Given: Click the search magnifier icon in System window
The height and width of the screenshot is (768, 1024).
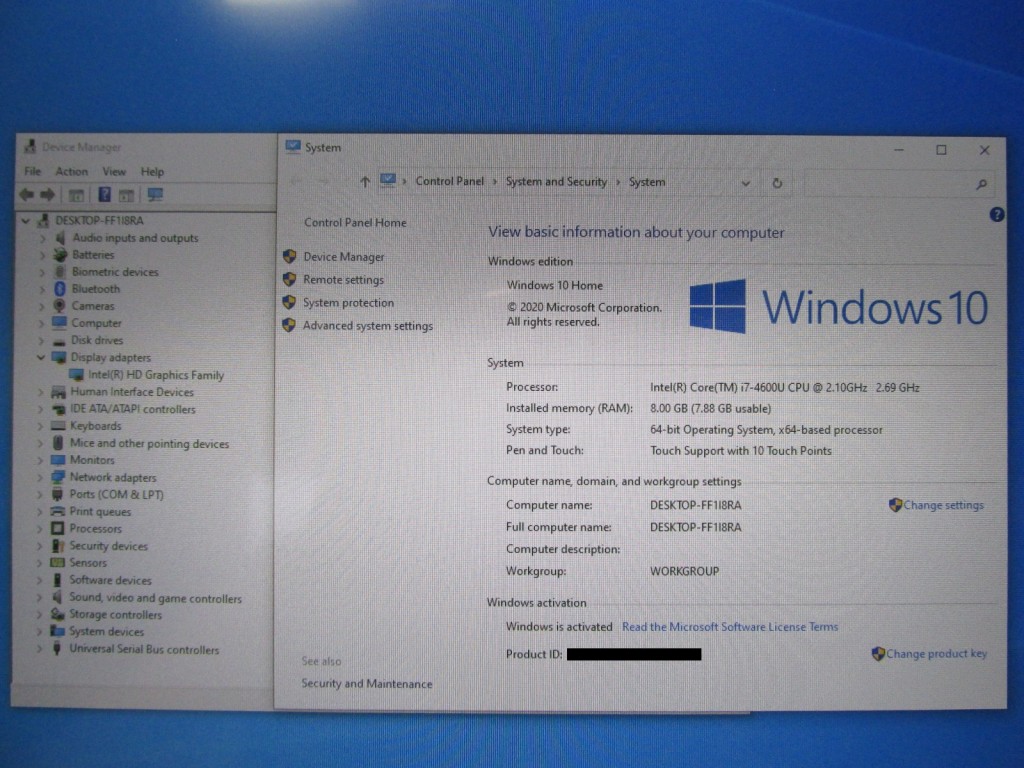Looking at the screenshot, I should (981, 185).
